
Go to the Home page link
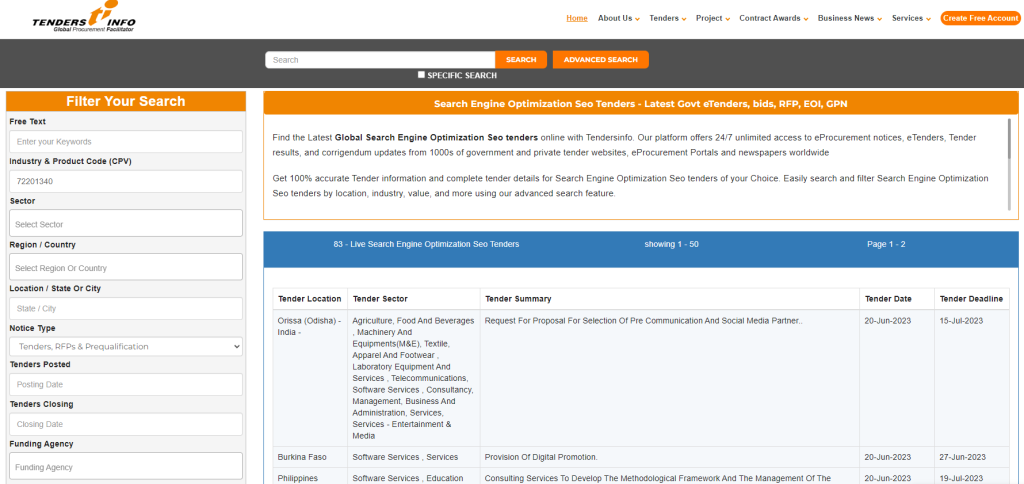tap(577, 18)
